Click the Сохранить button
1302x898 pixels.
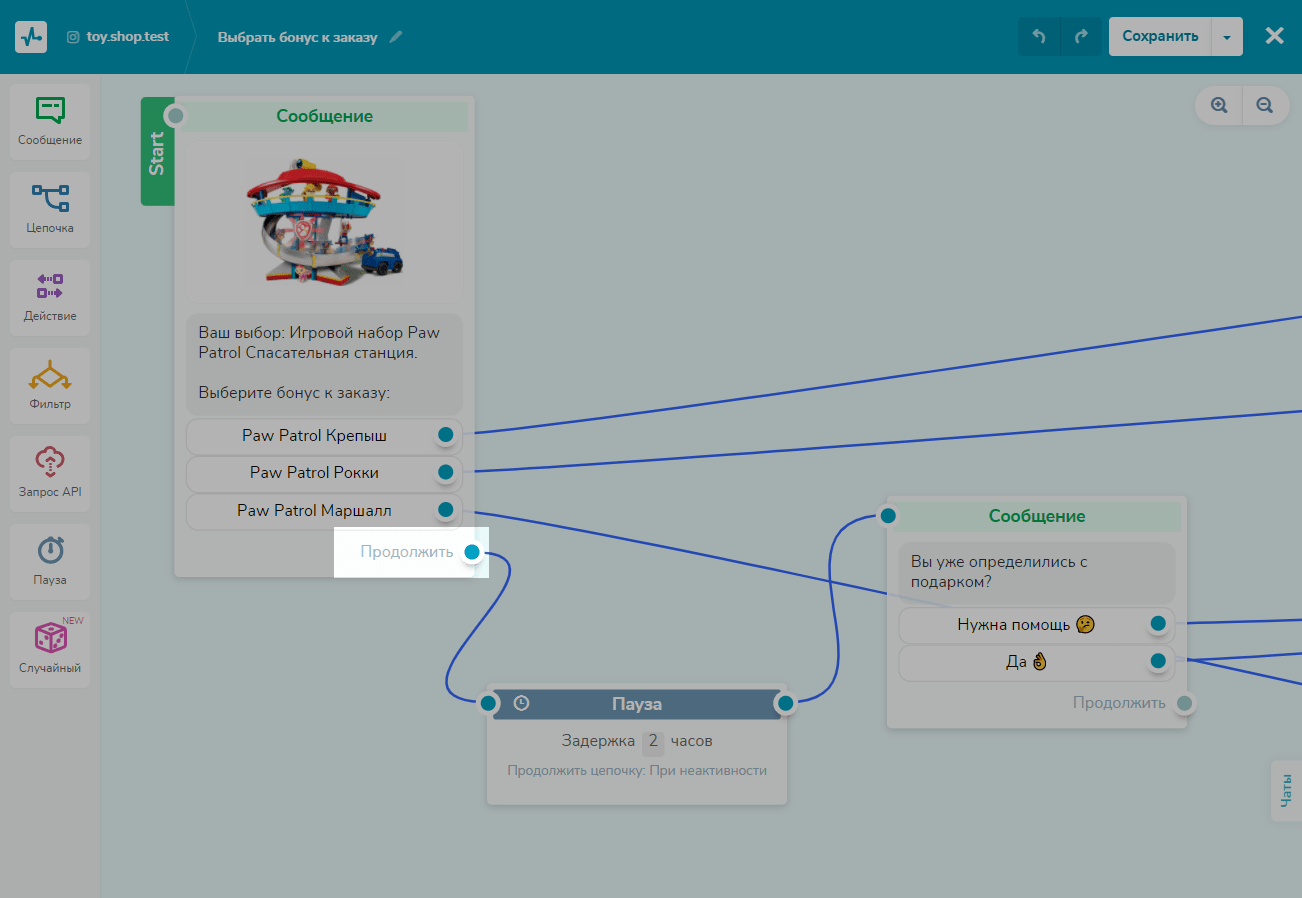click(1159, 37)
